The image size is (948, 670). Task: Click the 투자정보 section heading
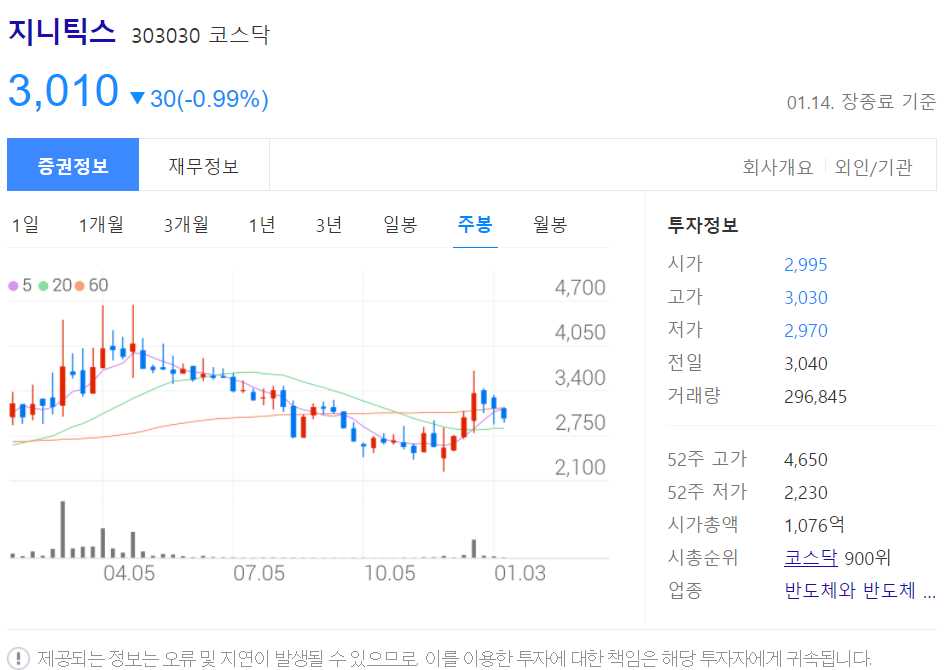703,226
